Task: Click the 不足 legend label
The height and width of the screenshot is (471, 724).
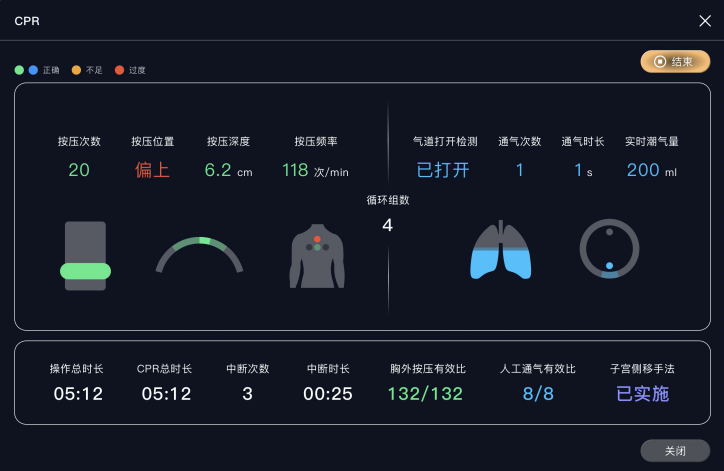Action: (94, 70)
